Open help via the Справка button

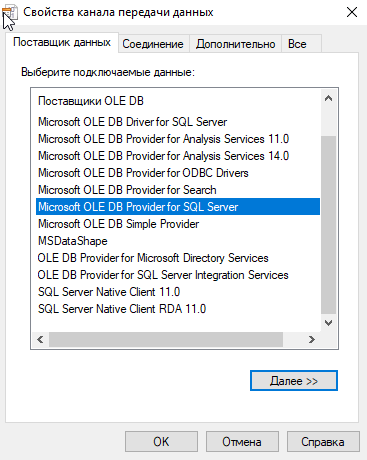323,442
